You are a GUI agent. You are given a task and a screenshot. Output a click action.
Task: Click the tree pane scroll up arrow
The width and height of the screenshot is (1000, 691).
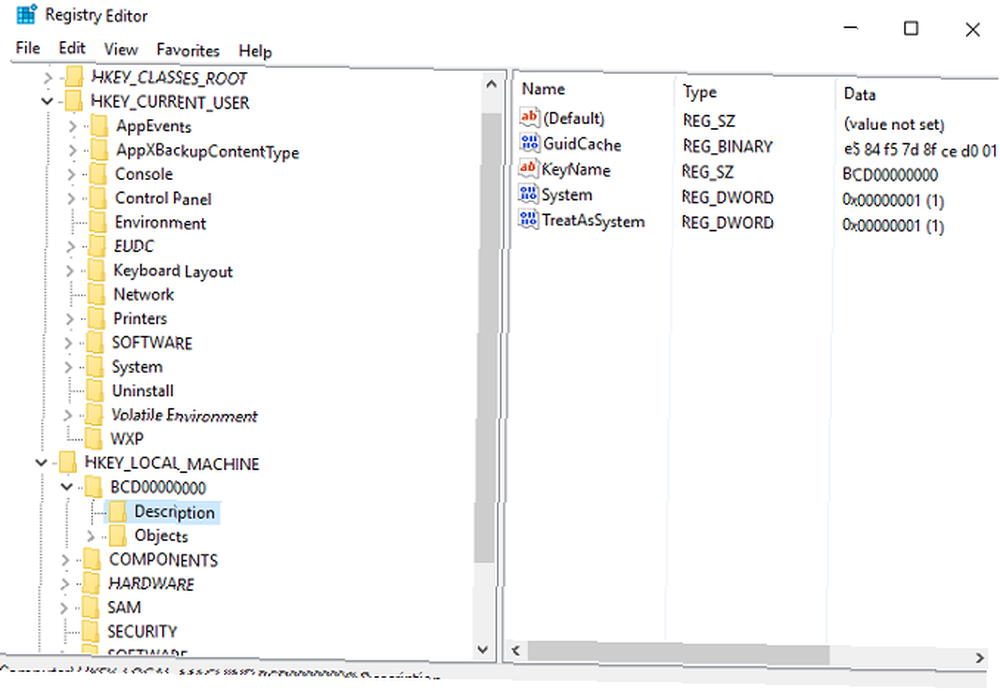(491, 84)
